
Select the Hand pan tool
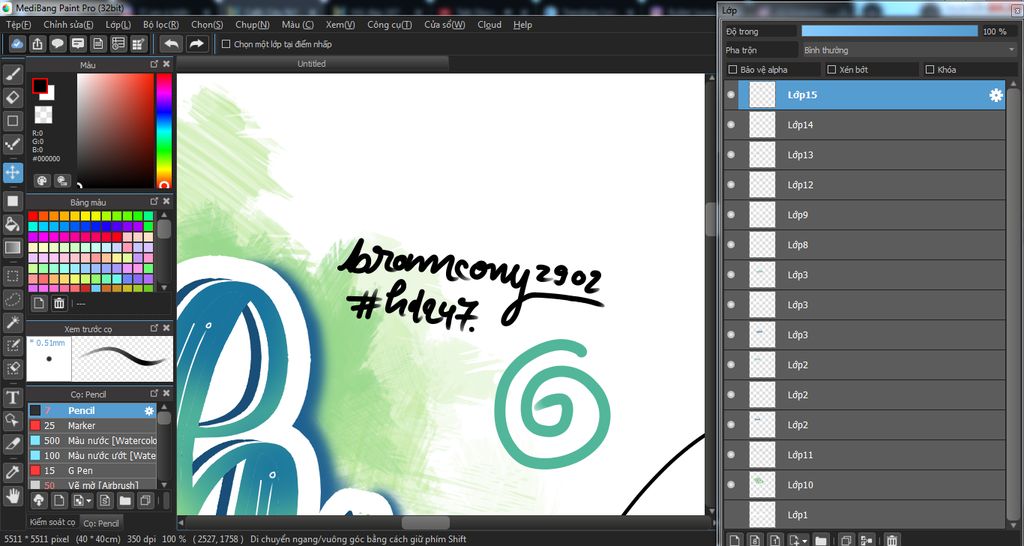(12, 496)
